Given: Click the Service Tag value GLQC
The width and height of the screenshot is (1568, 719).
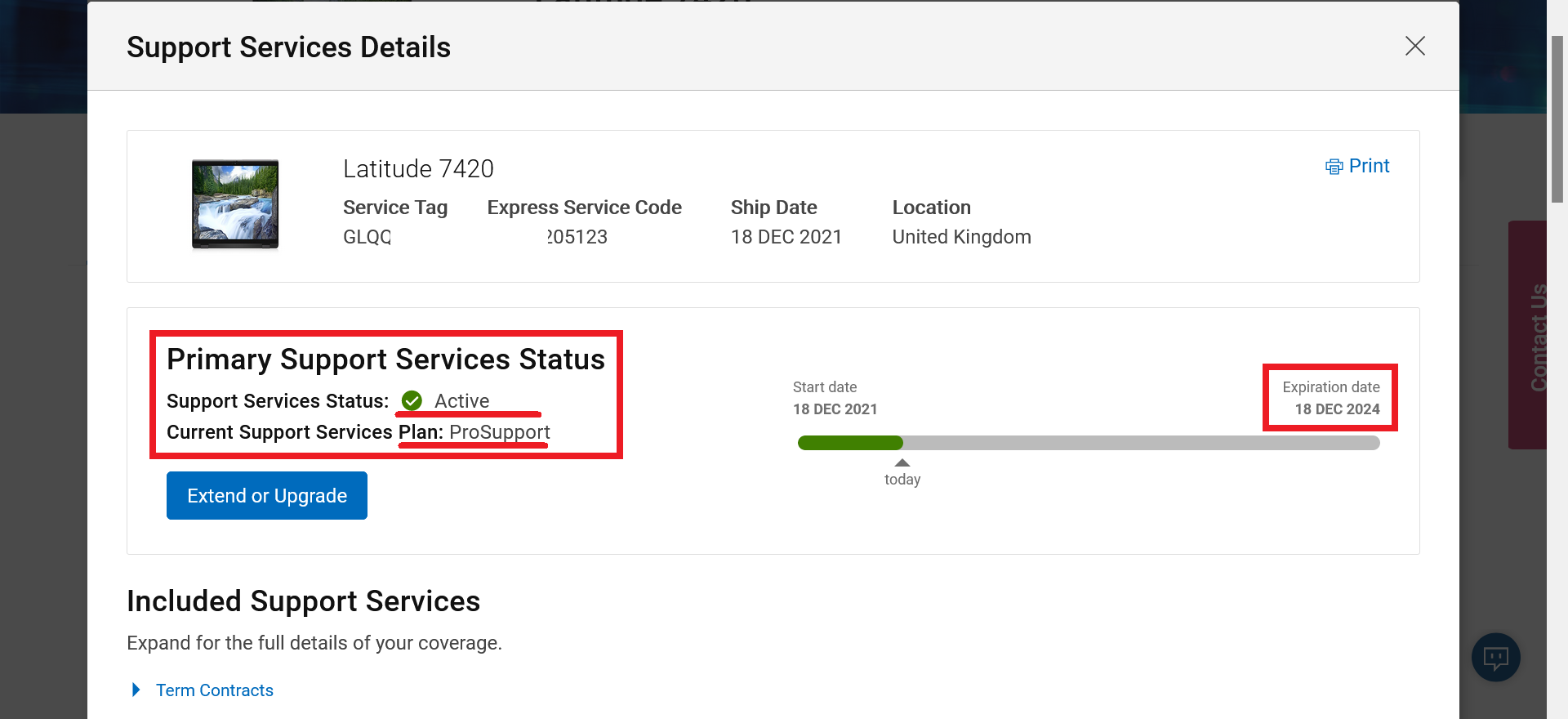Looking at the screenshot, I should (x=367, y=237).
